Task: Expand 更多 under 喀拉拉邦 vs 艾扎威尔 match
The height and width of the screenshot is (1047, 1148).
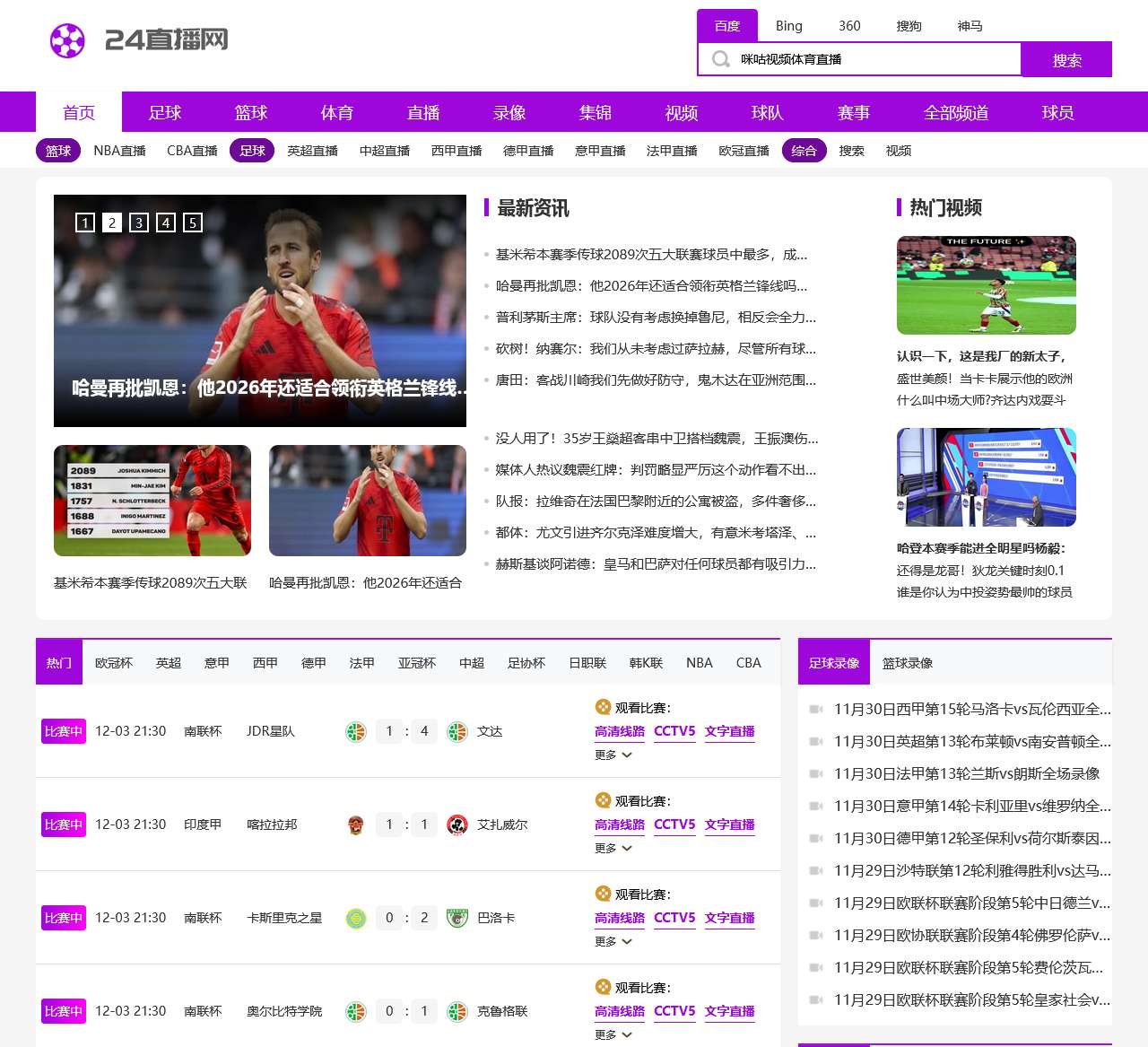Action: pyautogui.click(x=613, y=849)
